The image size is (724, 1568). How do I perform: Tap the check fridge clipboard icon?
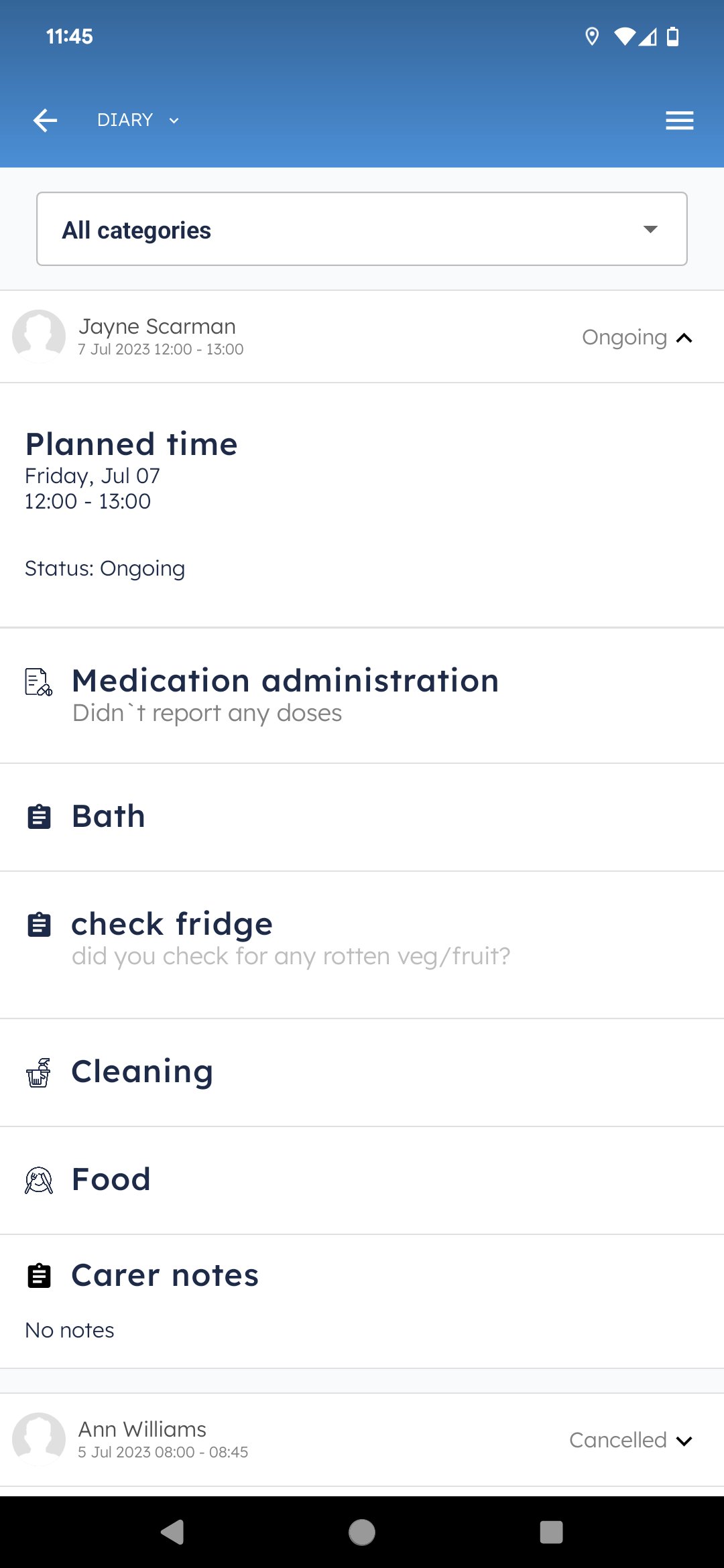click(39, 925)
